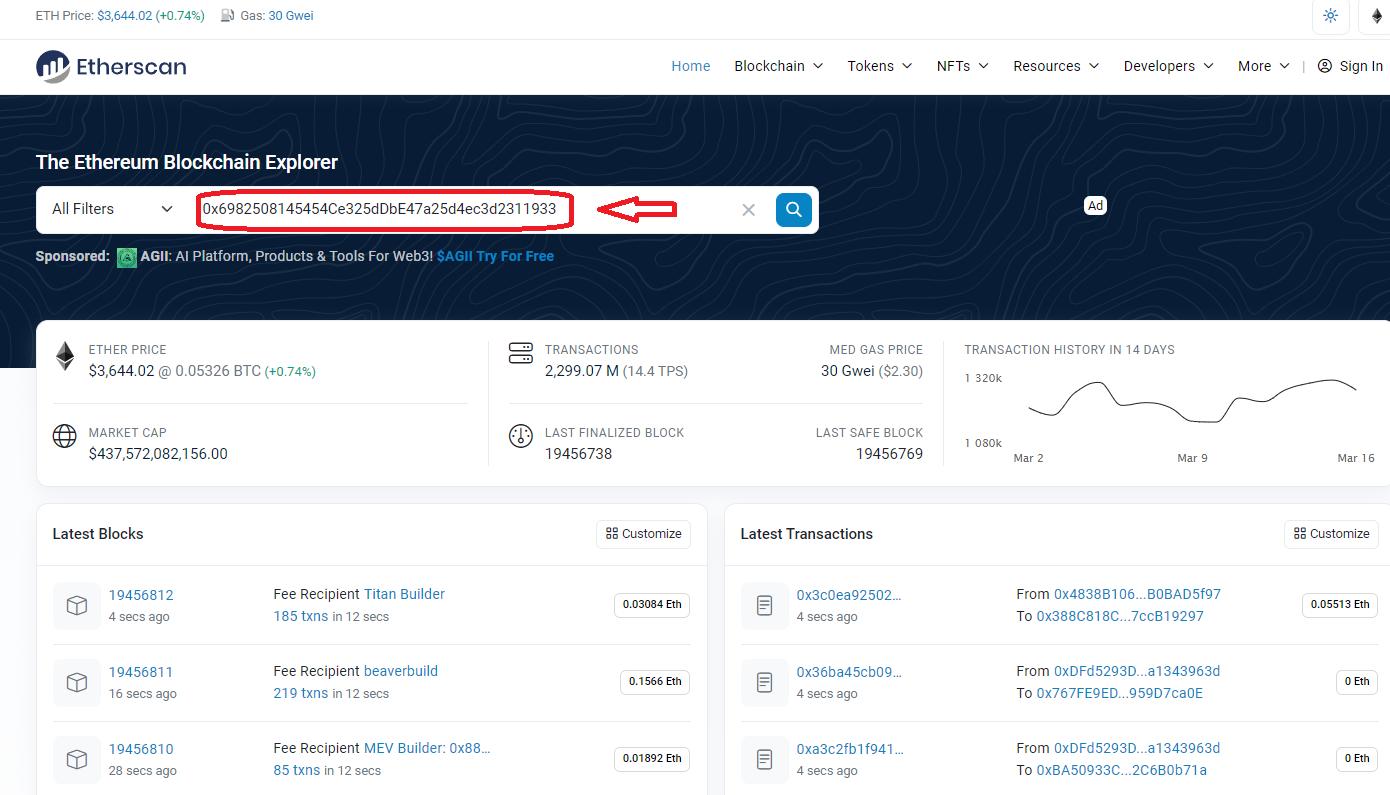Image resolution: width=1390 pixels, height=795 pixels.
Task: Click the document icon for transaction 0x36ba45cb09
Action: click(x=765, y=682)
